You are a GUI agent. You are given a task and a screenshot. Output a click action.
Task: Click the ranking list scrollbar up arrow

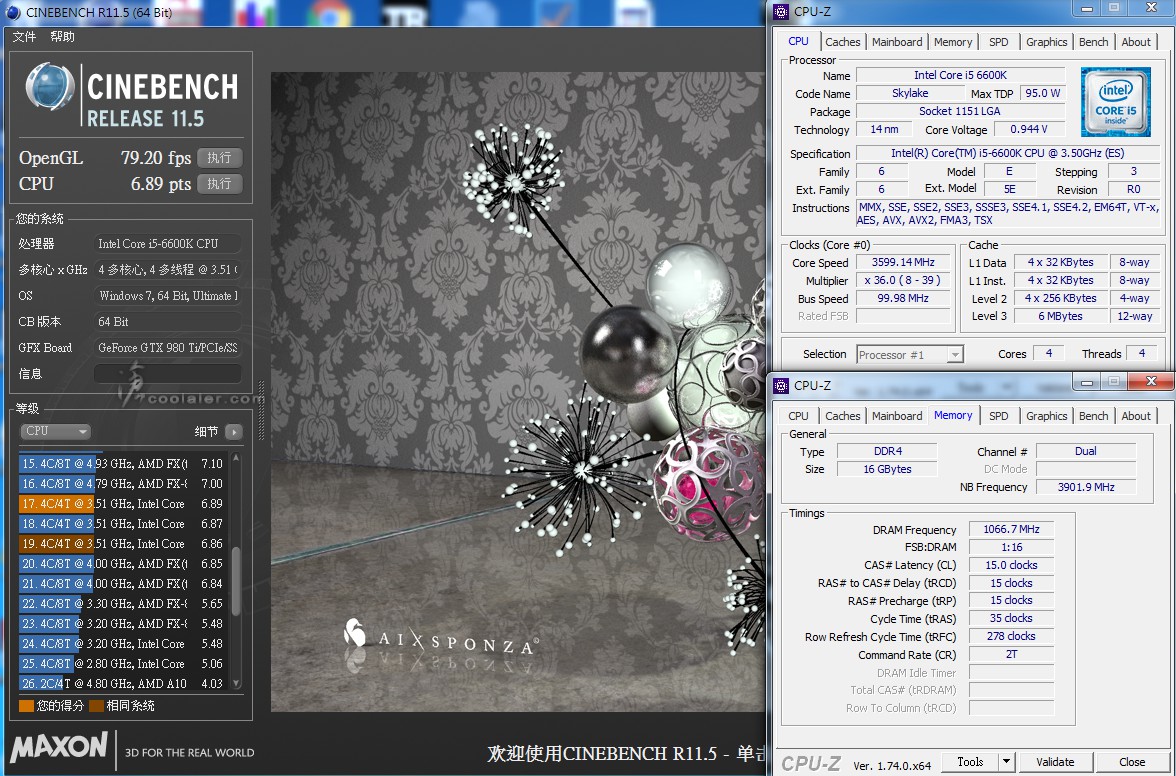pyautogui.click(x=236, y=457)
